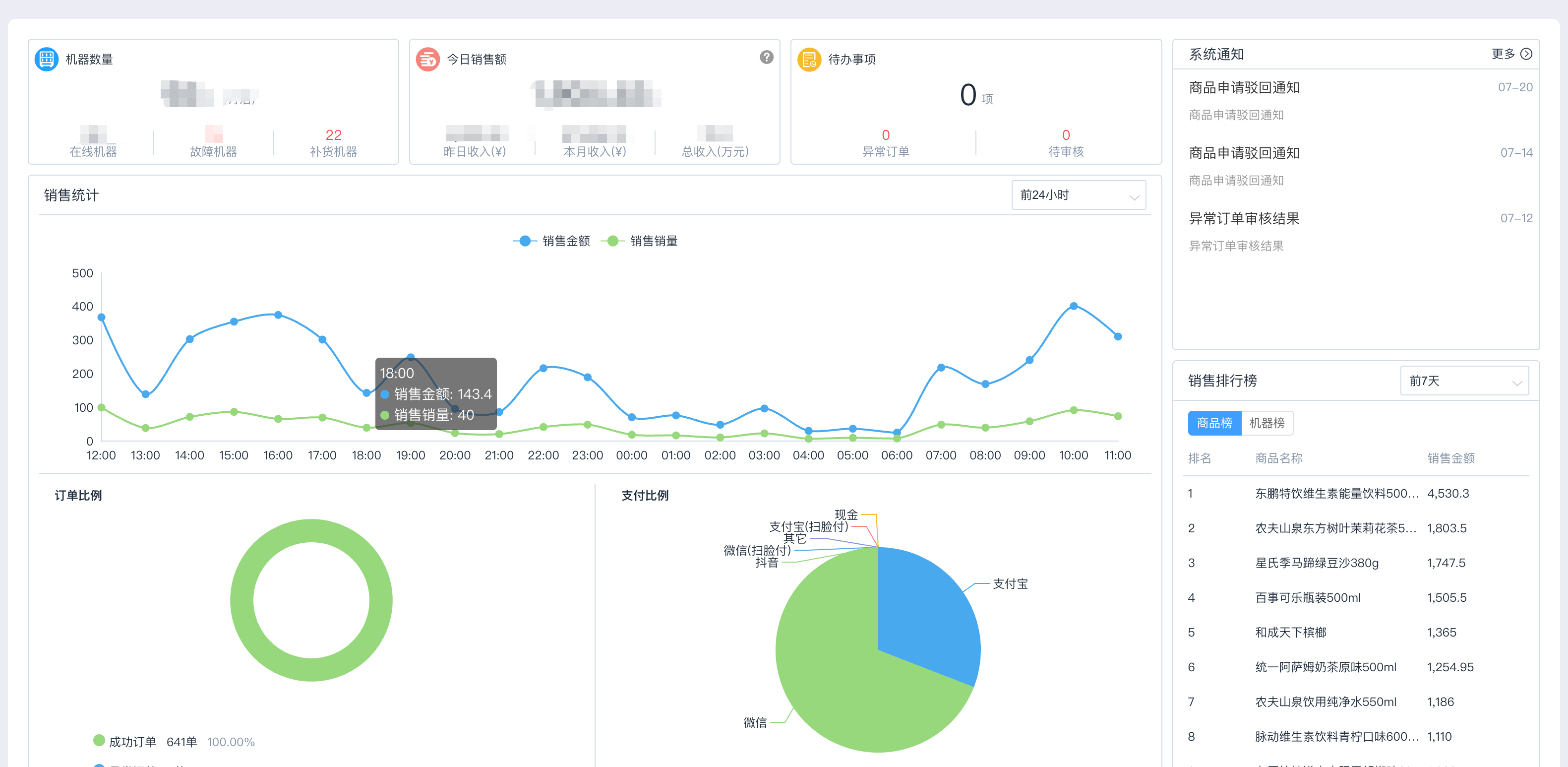Open the 前24小时 time range dropdown
This screenshot has width=1568, height=767.
coord(1078,195)
